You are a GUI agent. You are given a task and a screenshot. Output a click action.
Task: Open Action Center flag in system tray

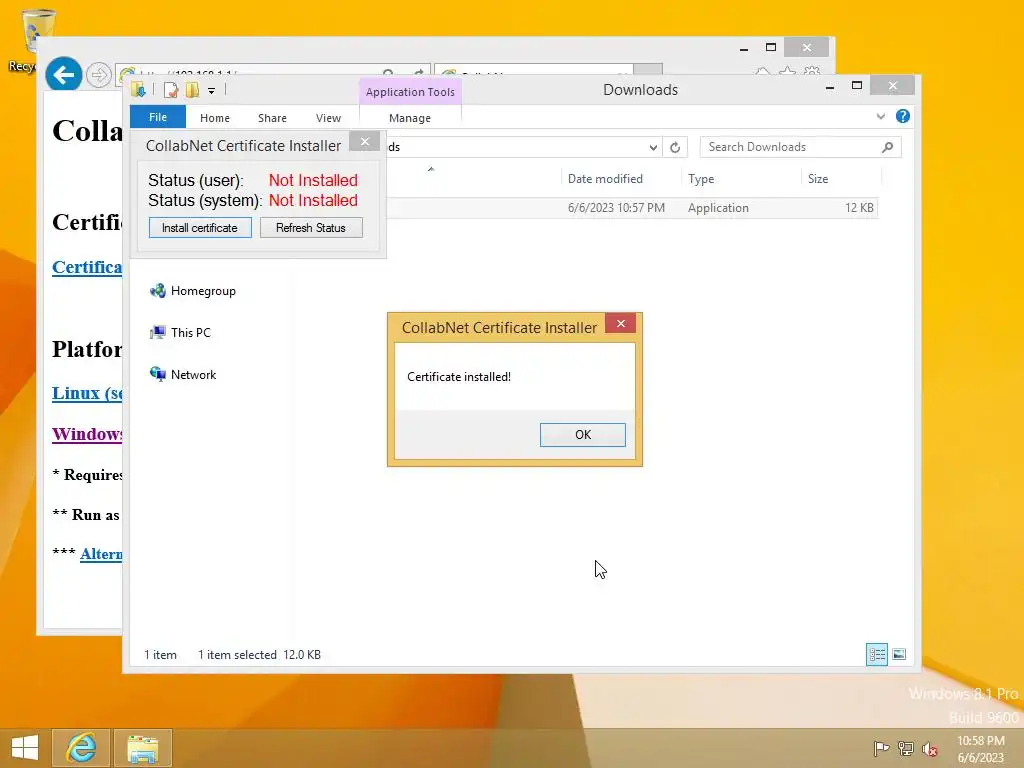click(881, 748)
